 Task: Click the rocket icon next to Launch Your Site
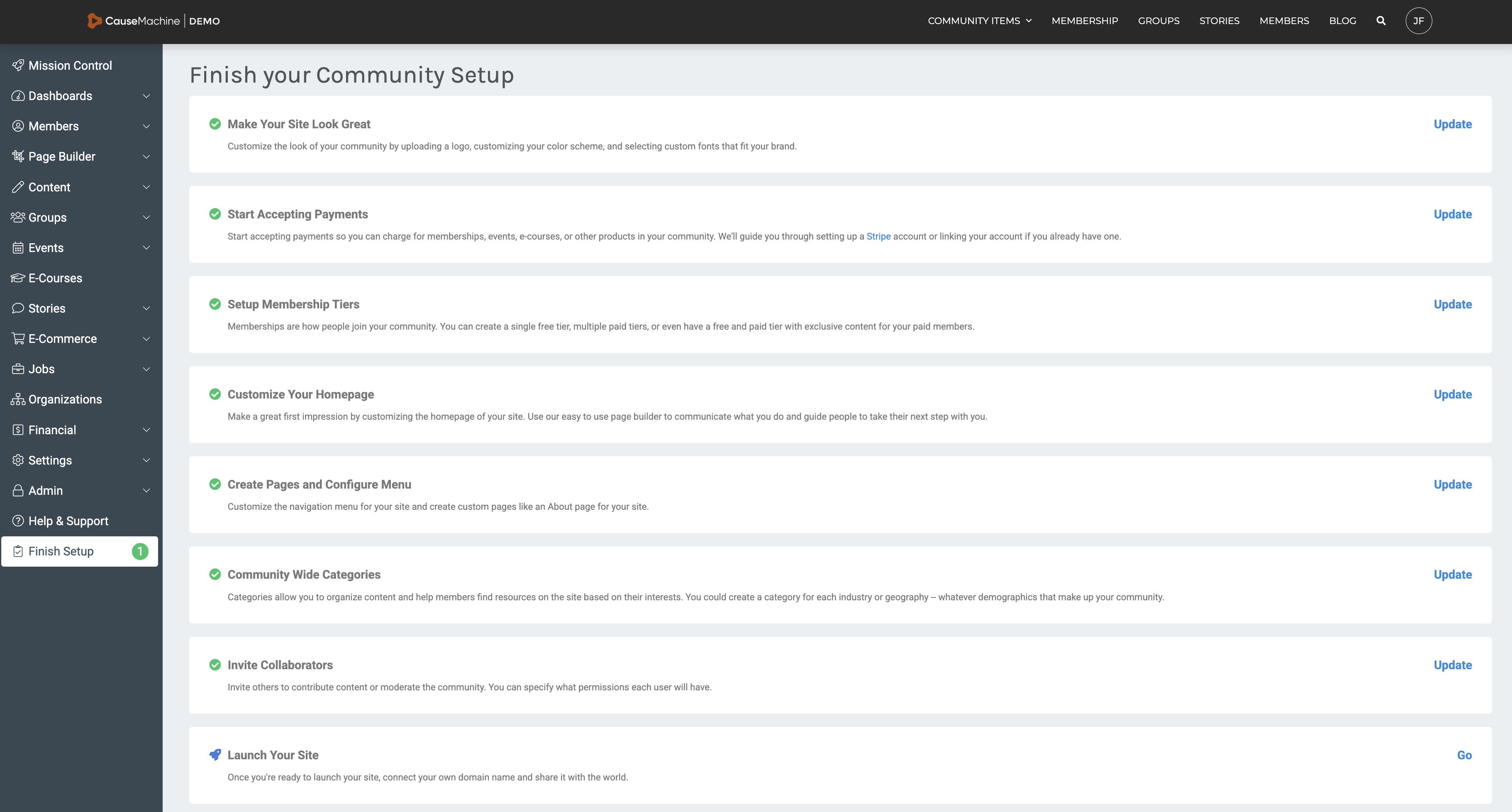pyautogui.click(x=215, y=754)
